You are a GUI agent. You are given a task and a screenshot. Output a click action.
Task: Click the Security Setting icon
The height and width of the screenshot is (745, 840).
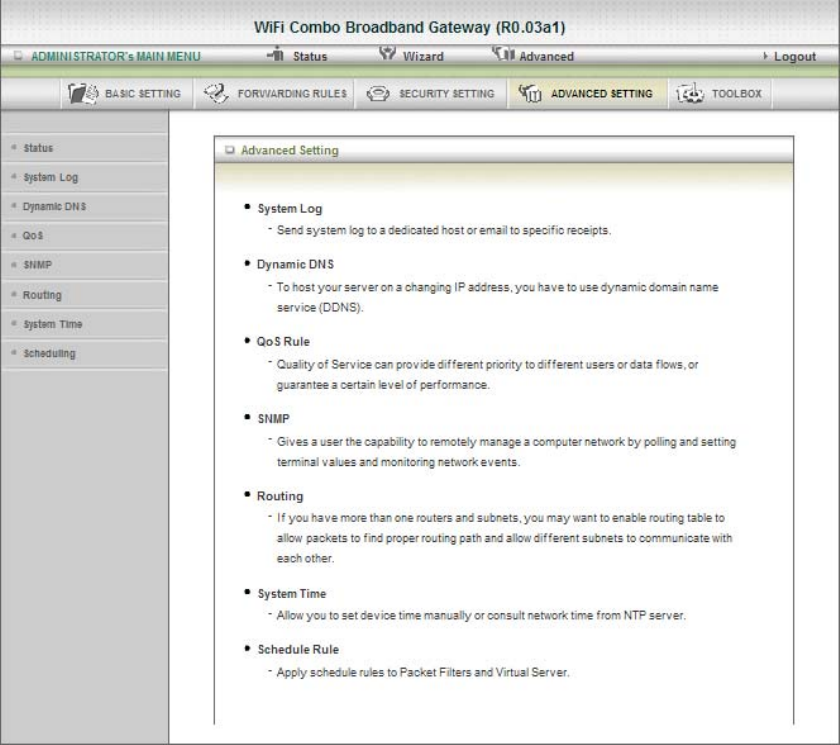[378, 94]
